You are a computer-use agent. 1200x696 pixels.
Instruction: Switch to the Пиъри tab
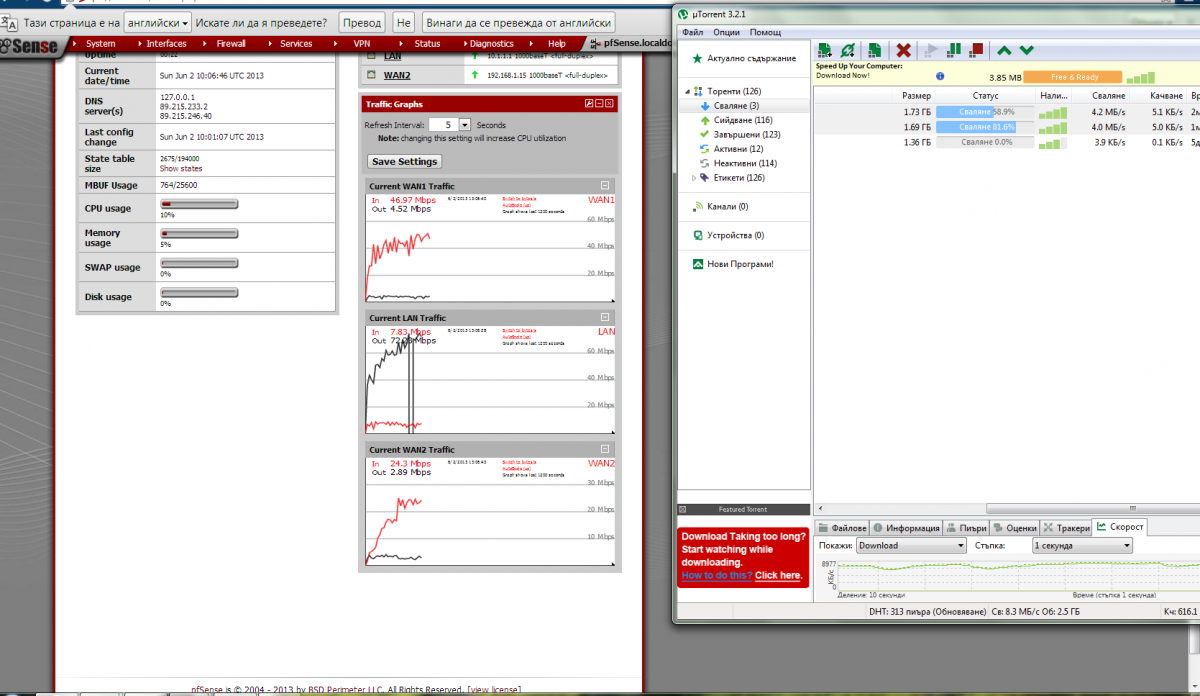[x=966, y=528]
